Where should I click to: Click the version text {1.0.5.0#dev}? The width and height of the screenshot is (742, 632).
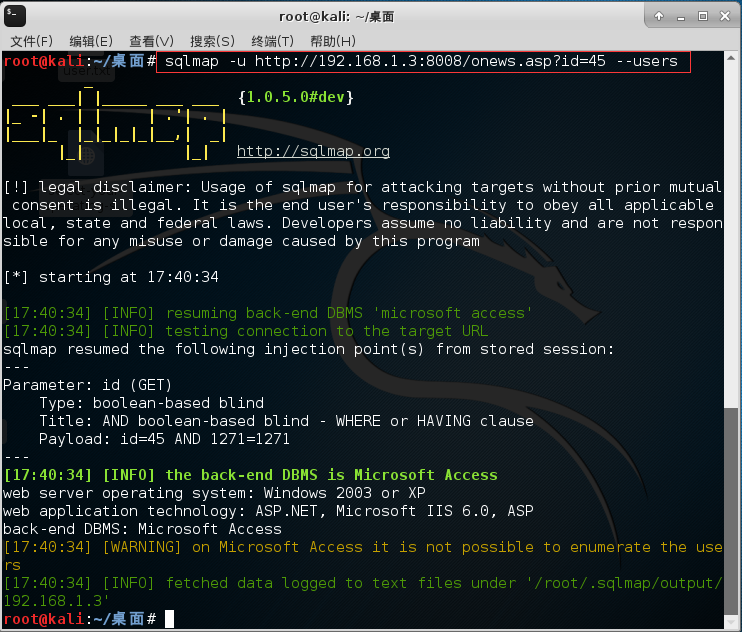pos(296,97)
